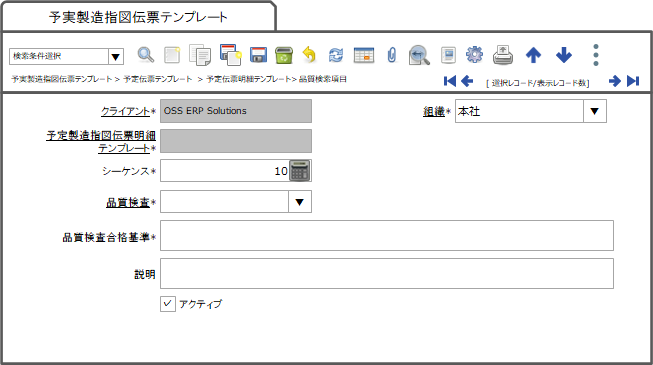Refresh data with the blue circular arrows icon
The width and height of the screenshot is (653, 365).
336,55
